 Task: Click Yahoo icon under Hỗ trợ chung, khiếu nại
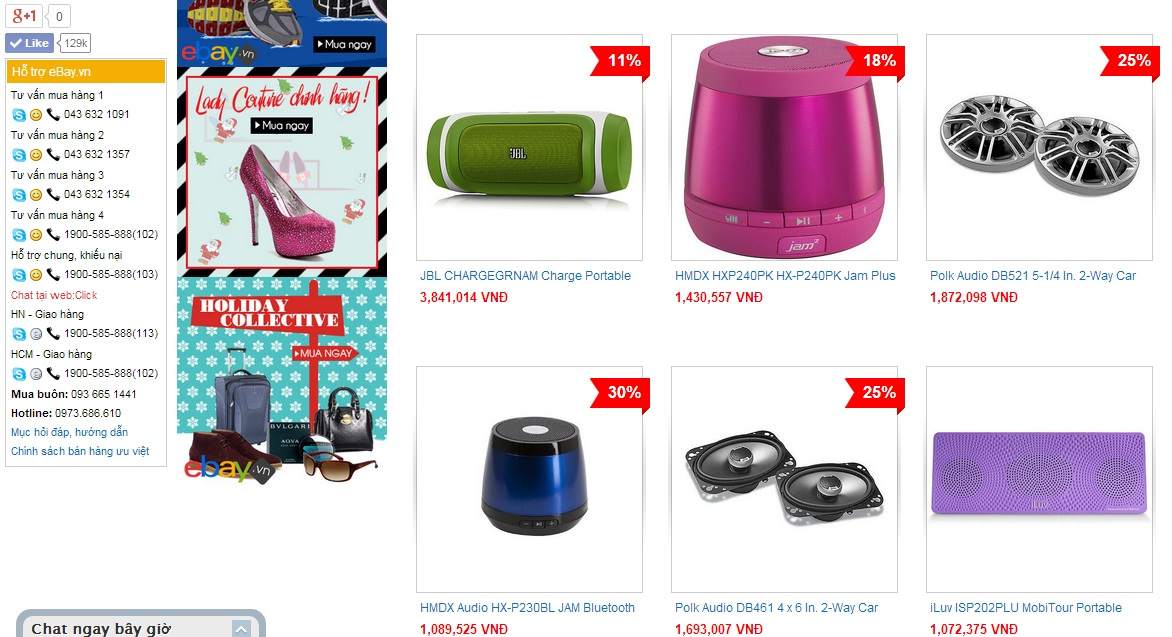tap(35, 275)
